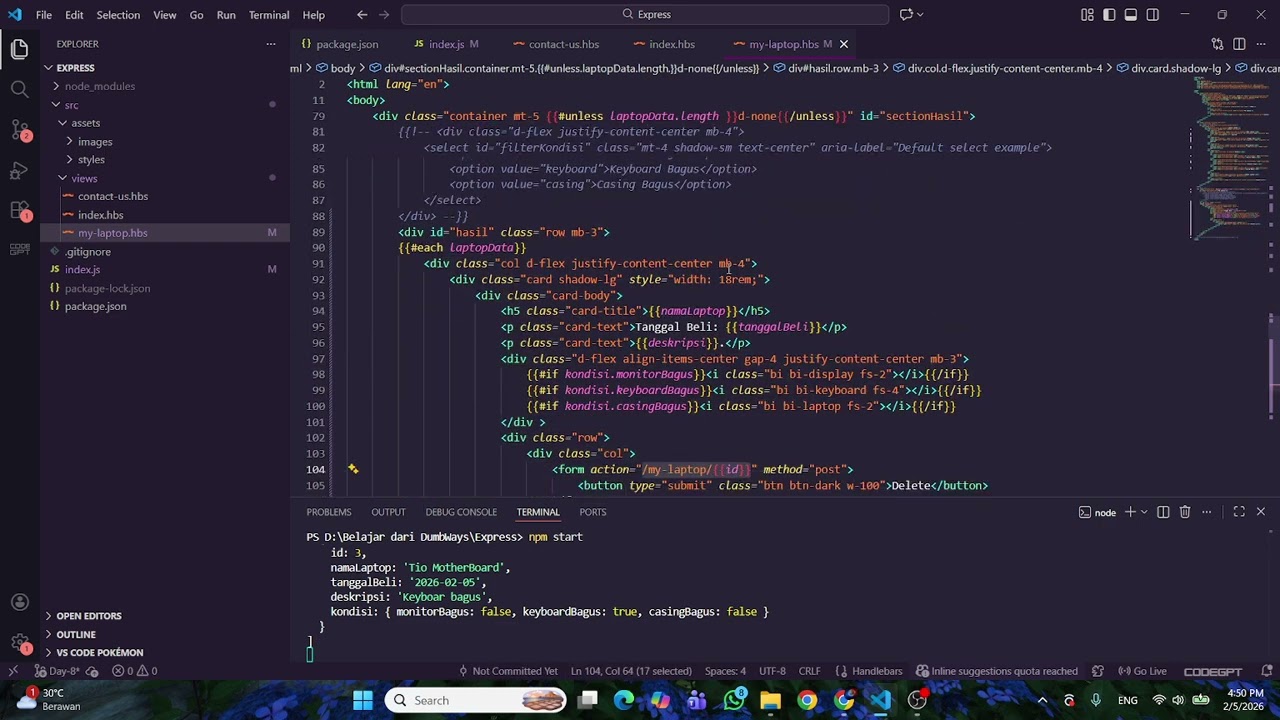The width and height of the screenshot is (1280, 720).
Task: Open Source Control view with badge 2
Action: (x=20, y=130)
